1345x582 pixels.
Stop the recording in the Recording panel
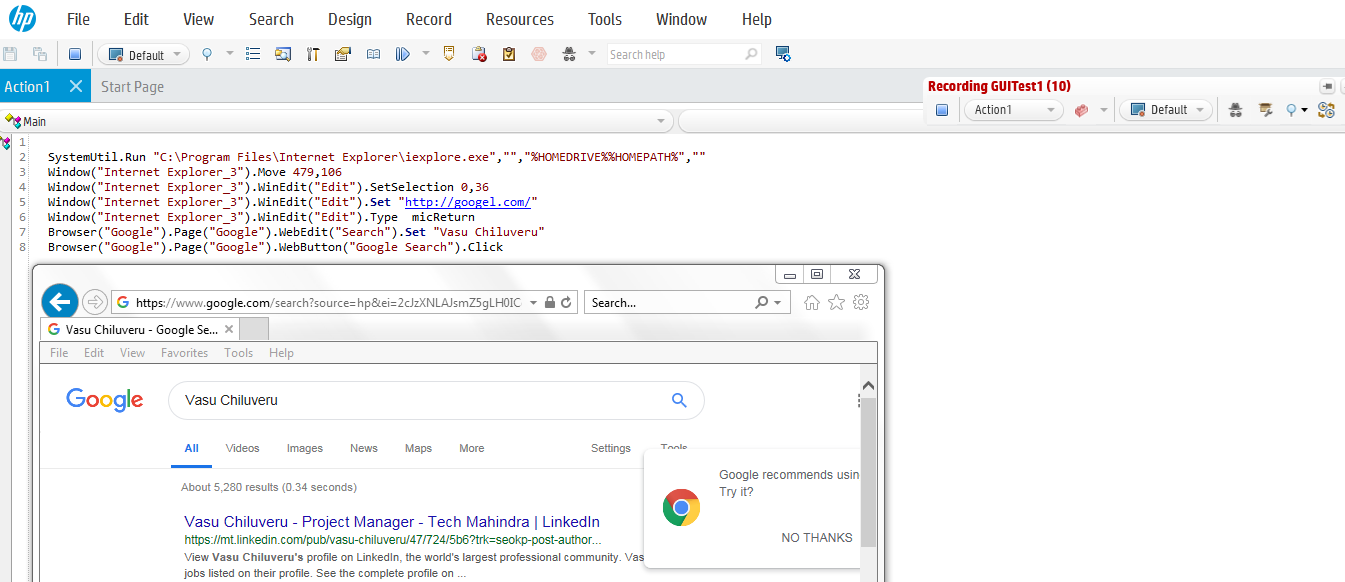(941, 110)
